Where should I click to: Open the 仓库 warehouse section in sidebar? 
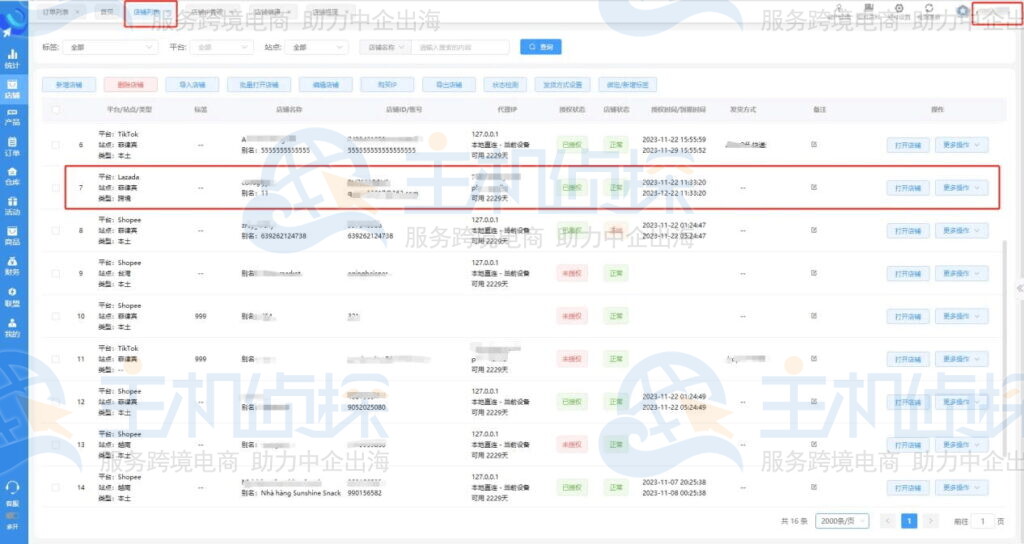coord(12,176)
